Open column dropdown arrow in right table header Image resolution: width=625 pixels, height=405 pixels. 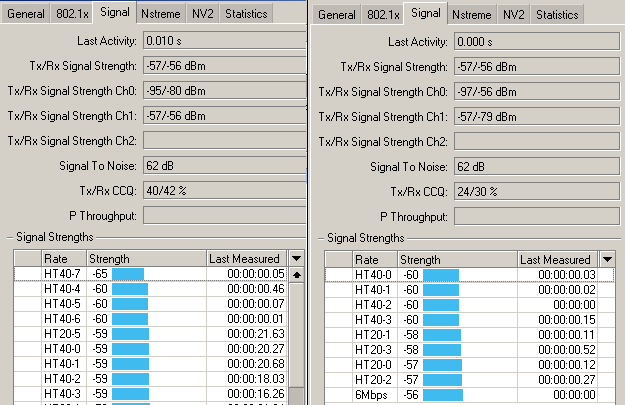point(606,260)
